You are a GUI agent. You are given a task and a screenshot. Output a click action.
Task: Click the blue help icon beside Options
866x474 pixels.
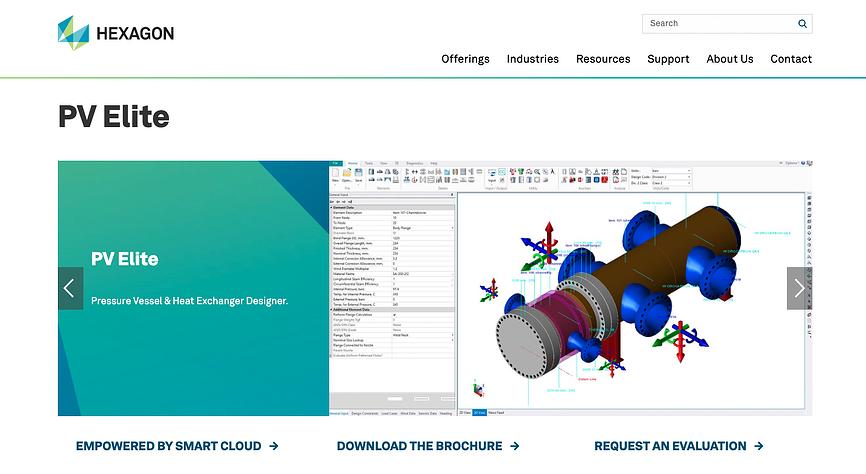pos(803,163)
